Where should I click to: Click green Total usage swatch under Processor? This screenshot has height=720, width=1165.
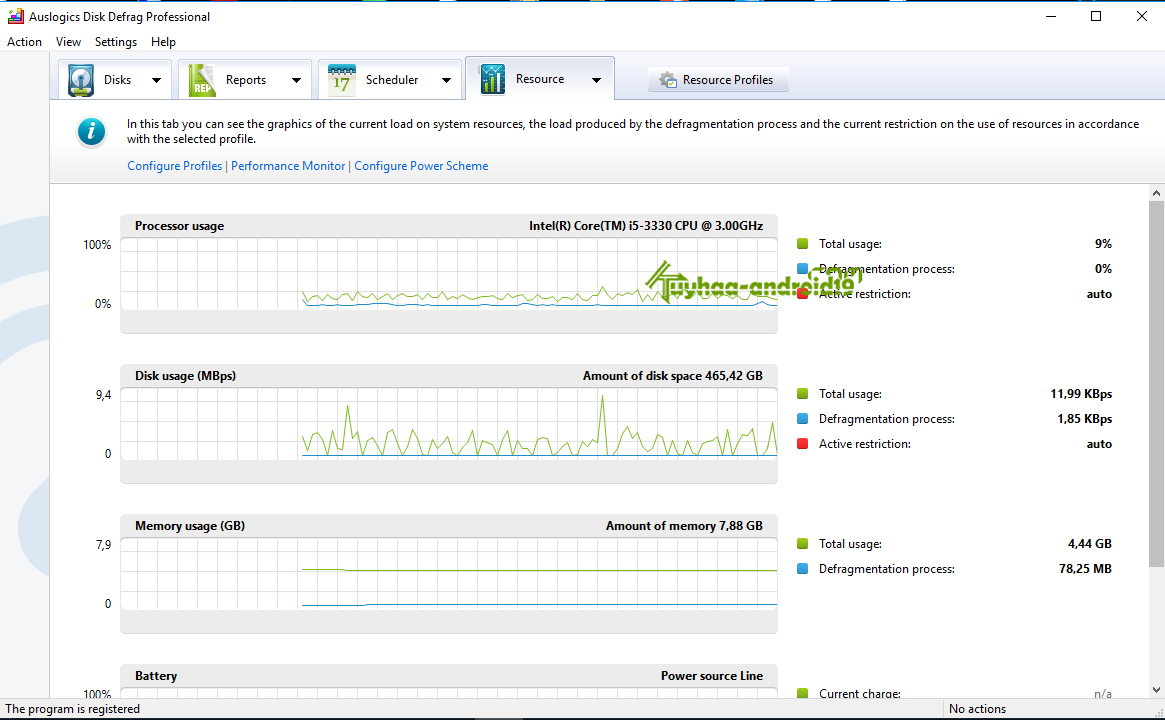point(802,244)
